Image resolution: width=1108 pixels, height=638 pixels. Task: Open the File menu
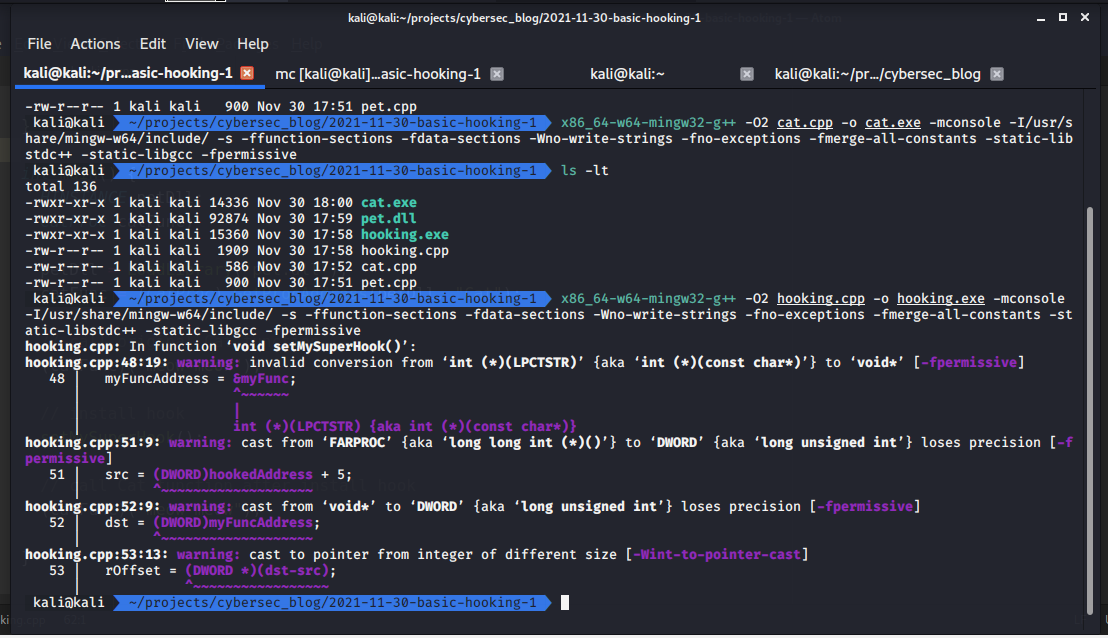39,44
